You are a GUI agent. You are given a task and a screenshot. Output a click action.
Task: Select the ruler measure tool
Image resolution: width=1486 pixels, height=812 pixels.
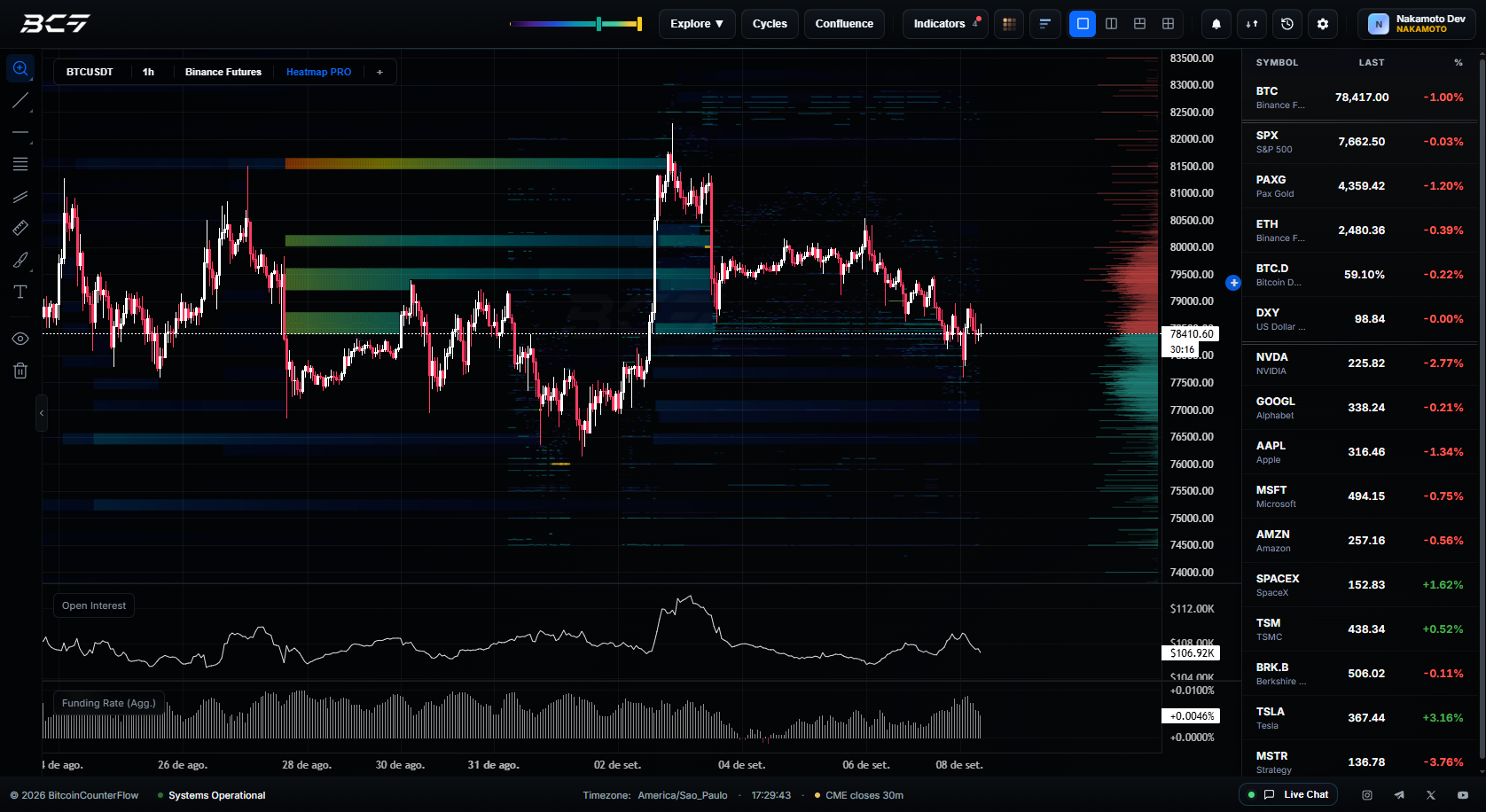pos(20,228)
